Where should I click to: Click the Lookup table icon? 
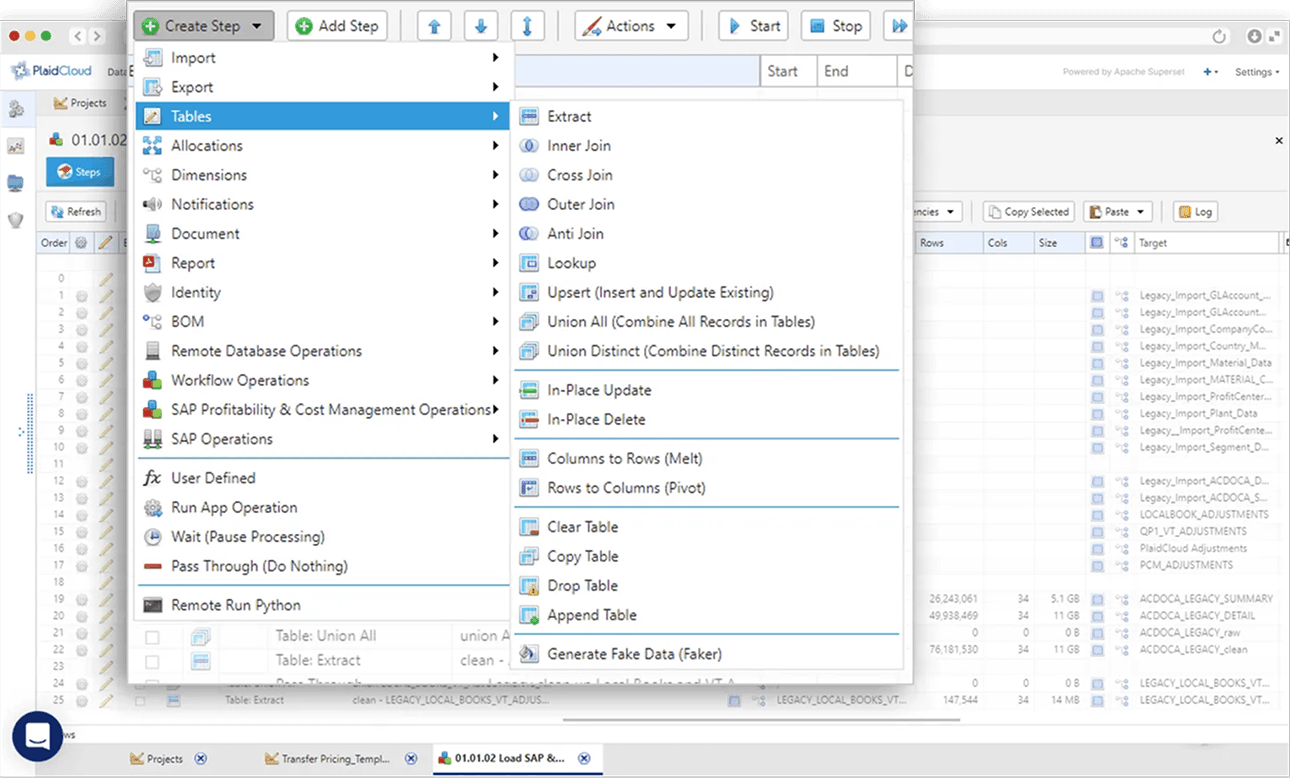(x=529, y=263)
